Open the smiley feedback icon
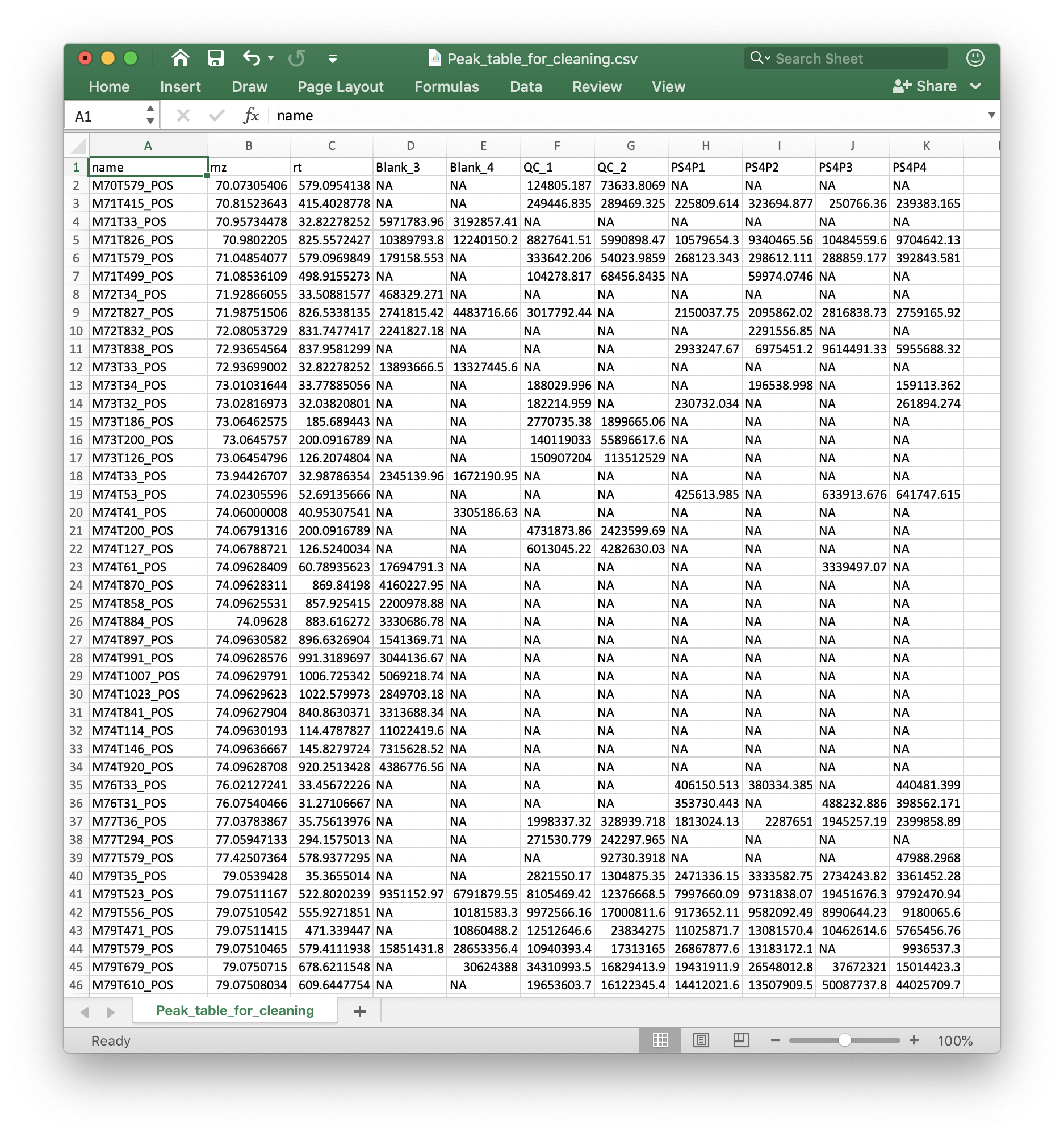Image resolution: width=1064 pixels, height=1137 pixels. [975, 58]
